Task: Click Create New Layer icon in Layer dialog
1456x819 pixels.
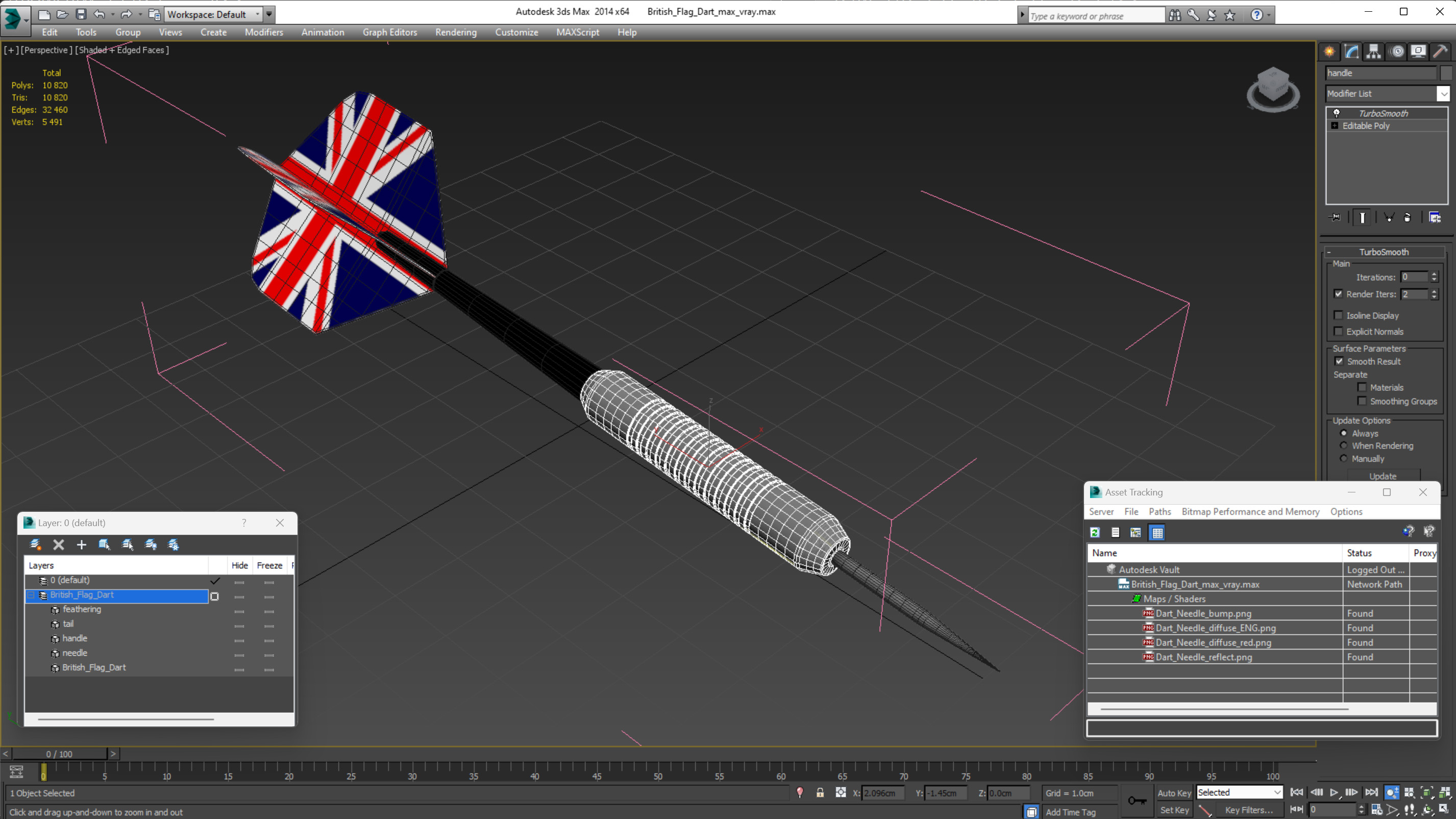Action: coord(35,544)
